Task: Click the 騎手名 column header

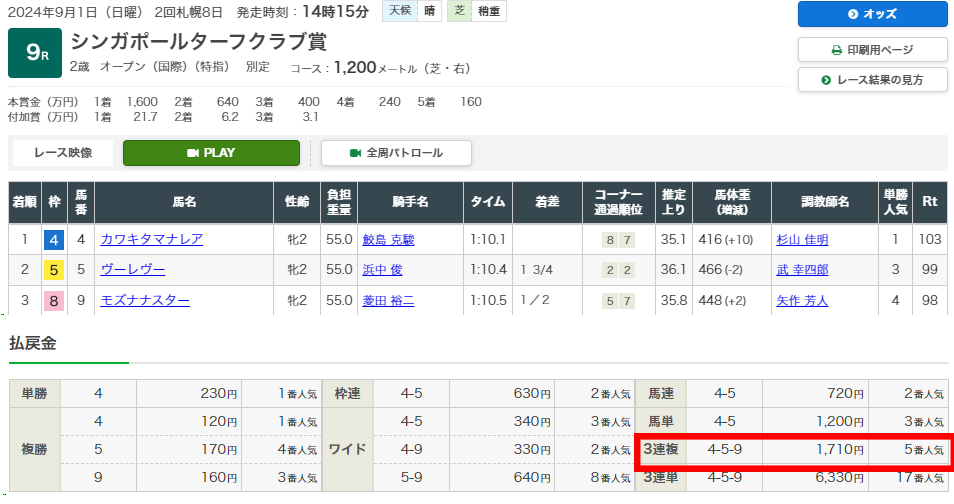Action: pyautogui.click(x=411, y=202)
